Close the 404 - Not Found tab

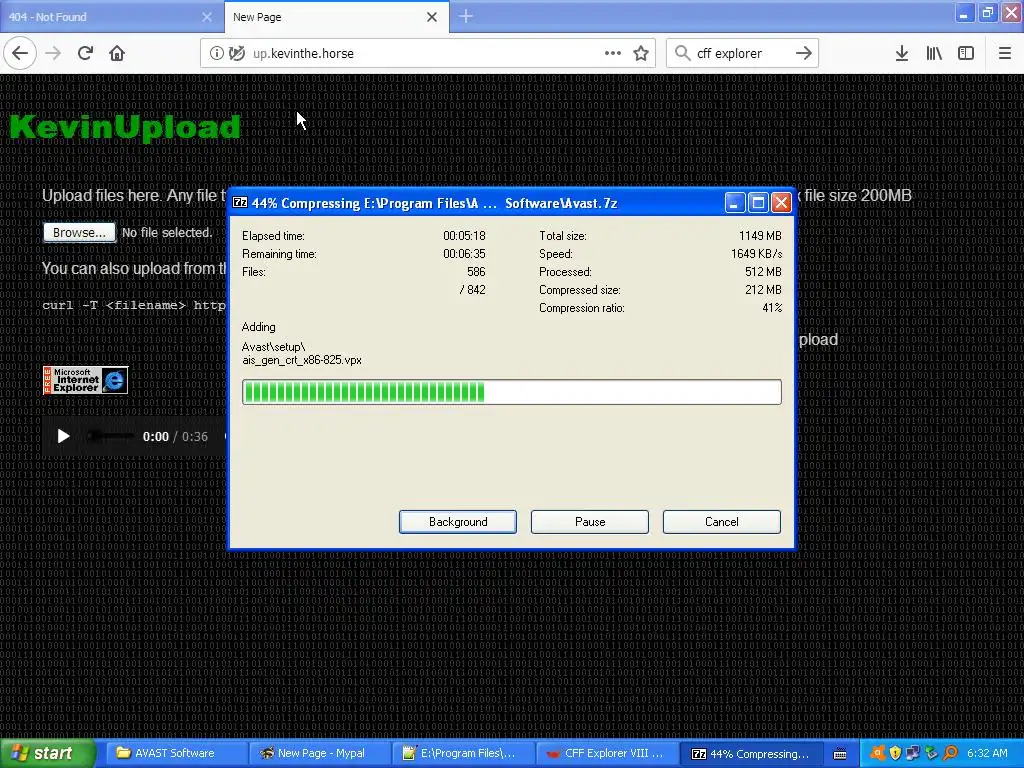click(x=206, y=17)
